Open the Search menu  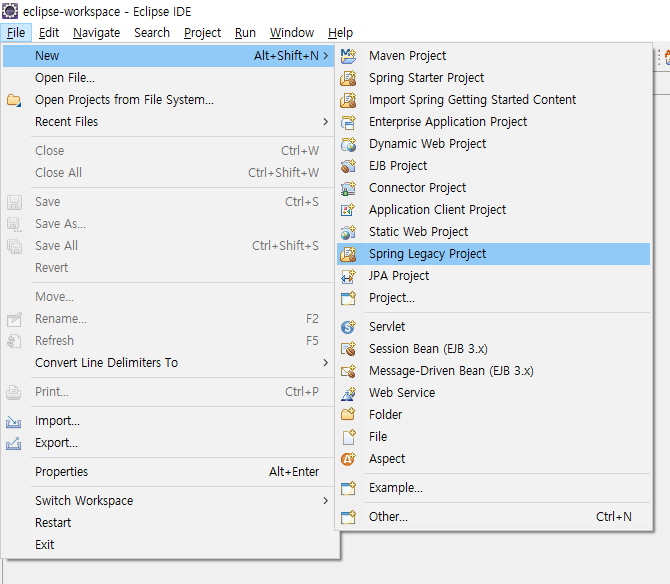[152, 33]
